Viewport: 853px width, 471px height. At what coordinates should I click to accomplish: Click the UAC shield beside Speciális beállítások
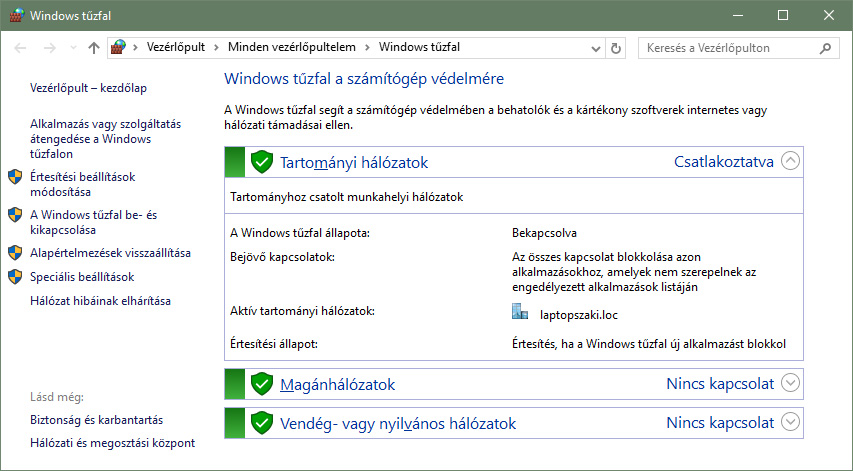[x=15, y=276]
